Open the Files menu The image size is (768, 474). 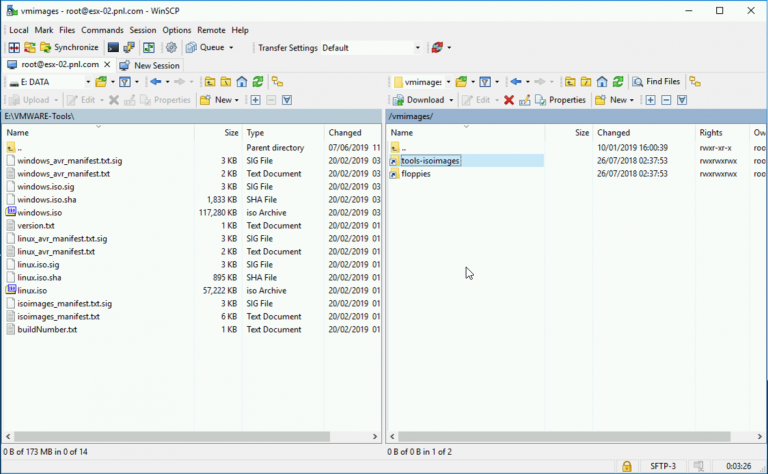point(67,30)
